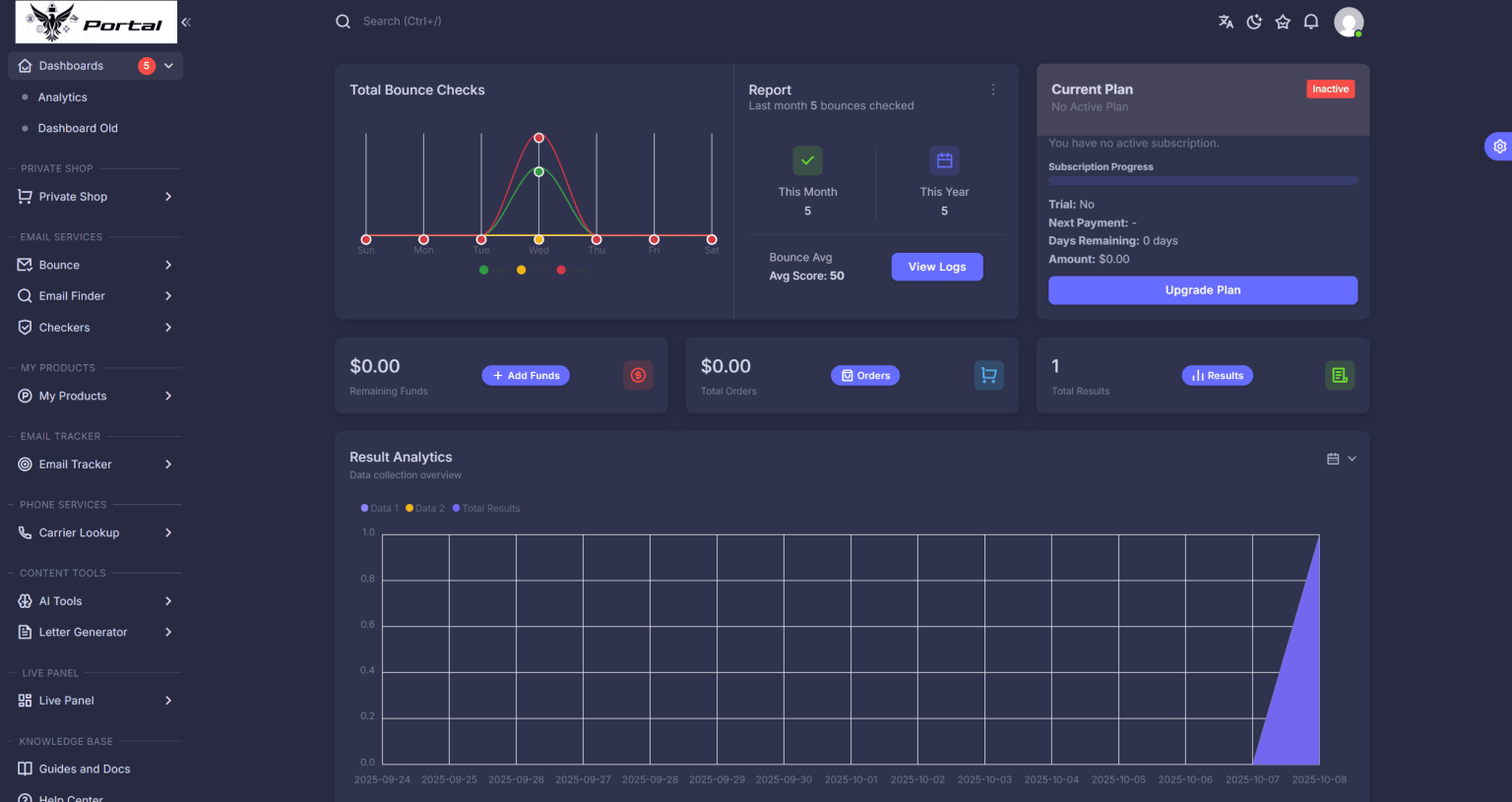This screenshot has width=1512, height=802.
Task: Open favorites via the star icon
Action: tap(1283, 21)
